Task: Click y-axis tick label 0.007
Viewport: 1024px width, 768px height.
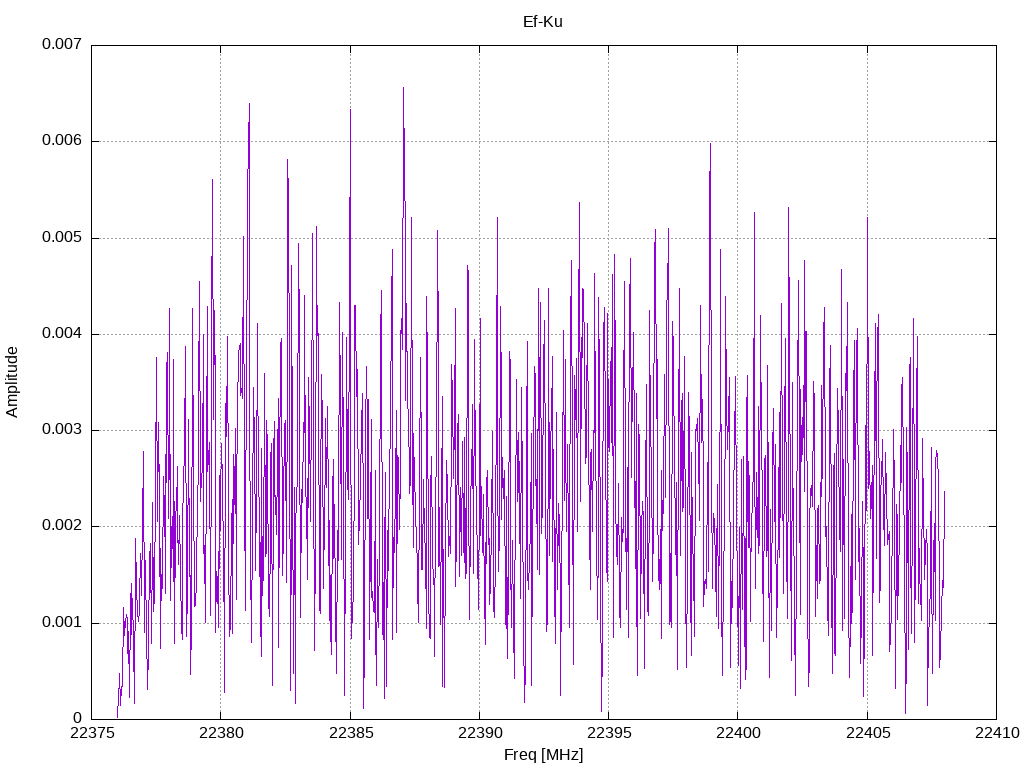Action: pos(62,44)
